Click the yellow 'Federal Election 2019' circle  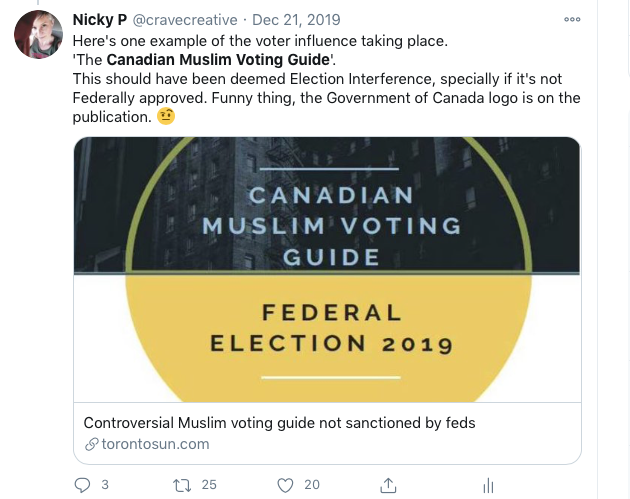click(329, 339)
